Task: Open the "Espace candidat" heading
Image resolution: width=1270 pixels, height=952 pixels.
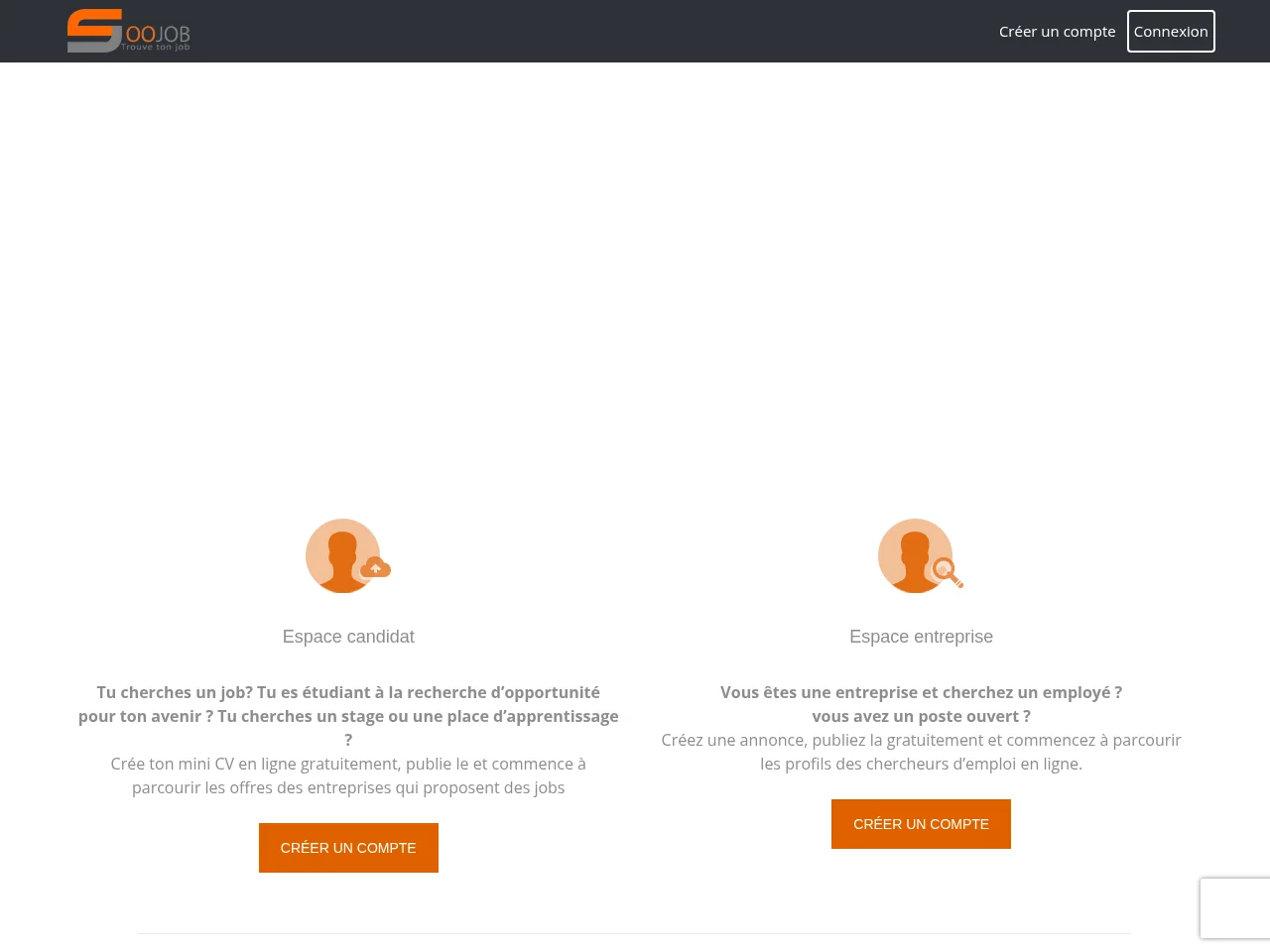Action: pos(348,637)
